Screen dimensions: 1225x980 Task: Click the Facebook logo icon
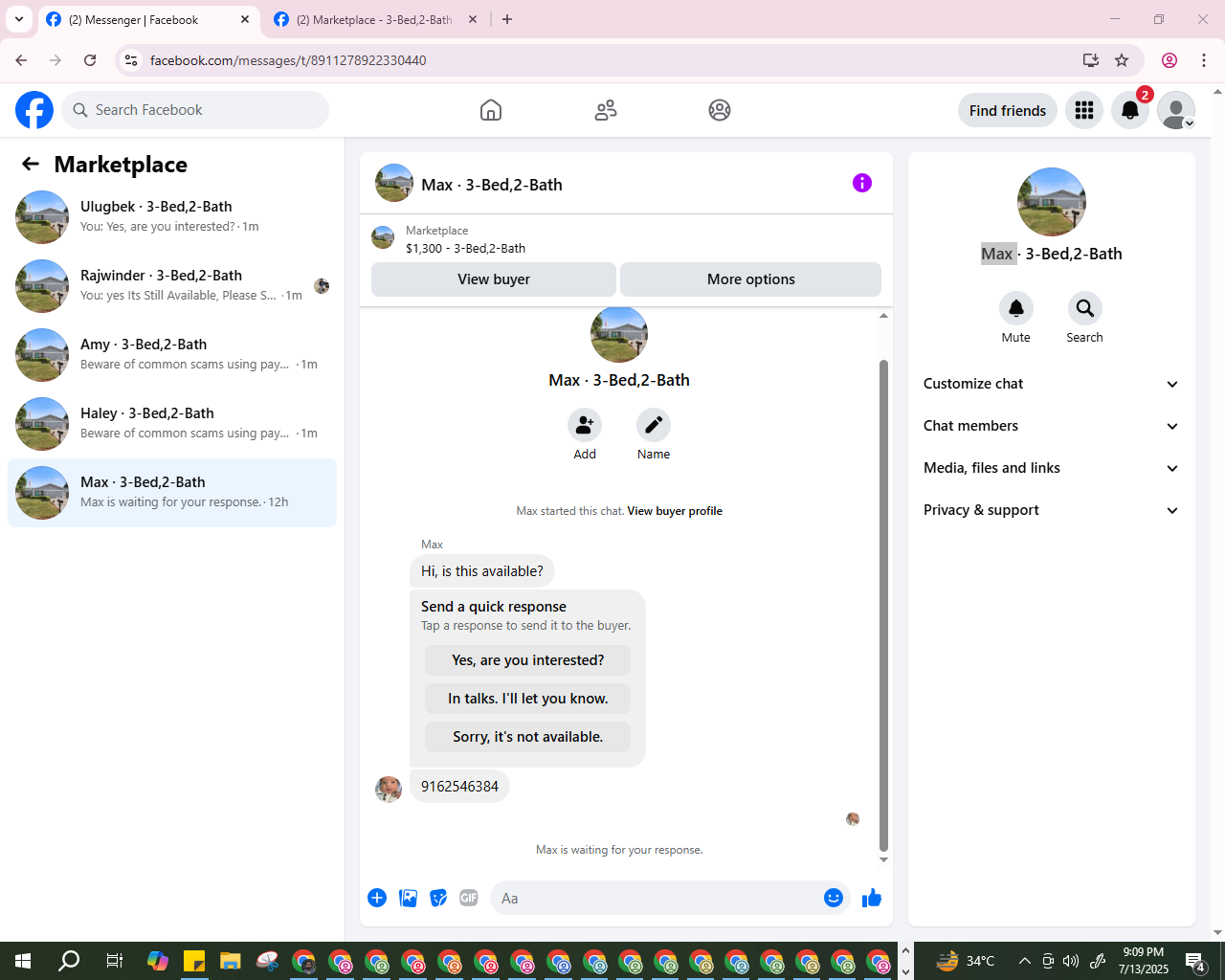pos(34,110)
